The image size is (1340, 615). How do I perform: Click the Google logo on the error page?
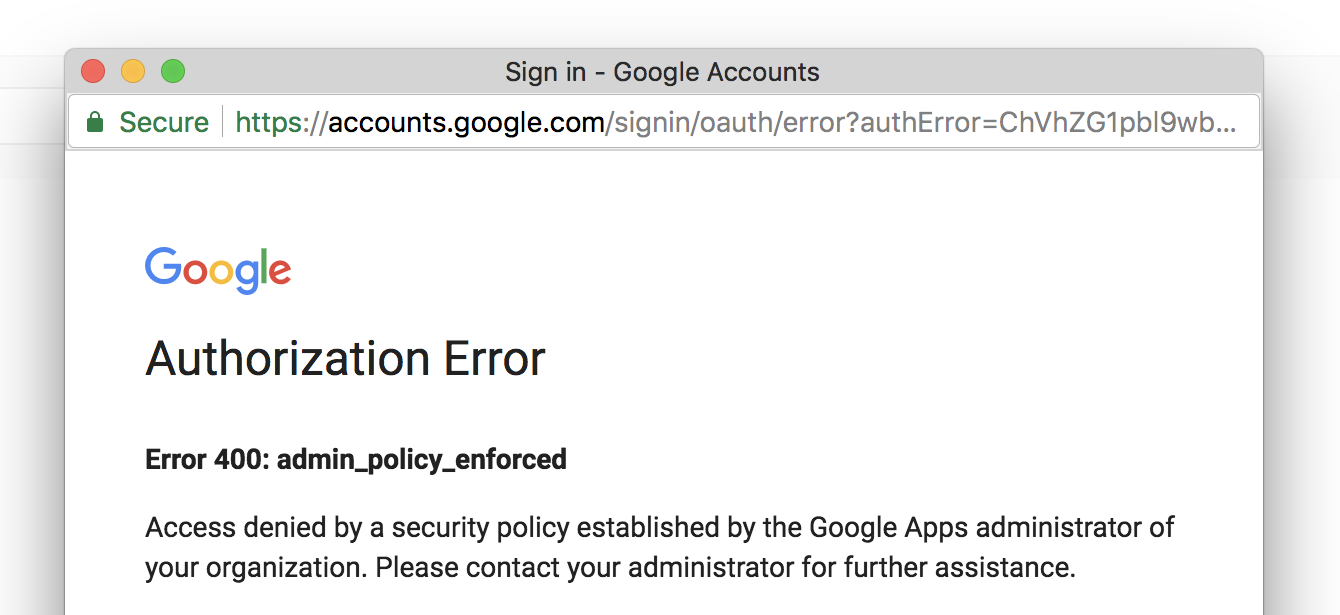218,268
